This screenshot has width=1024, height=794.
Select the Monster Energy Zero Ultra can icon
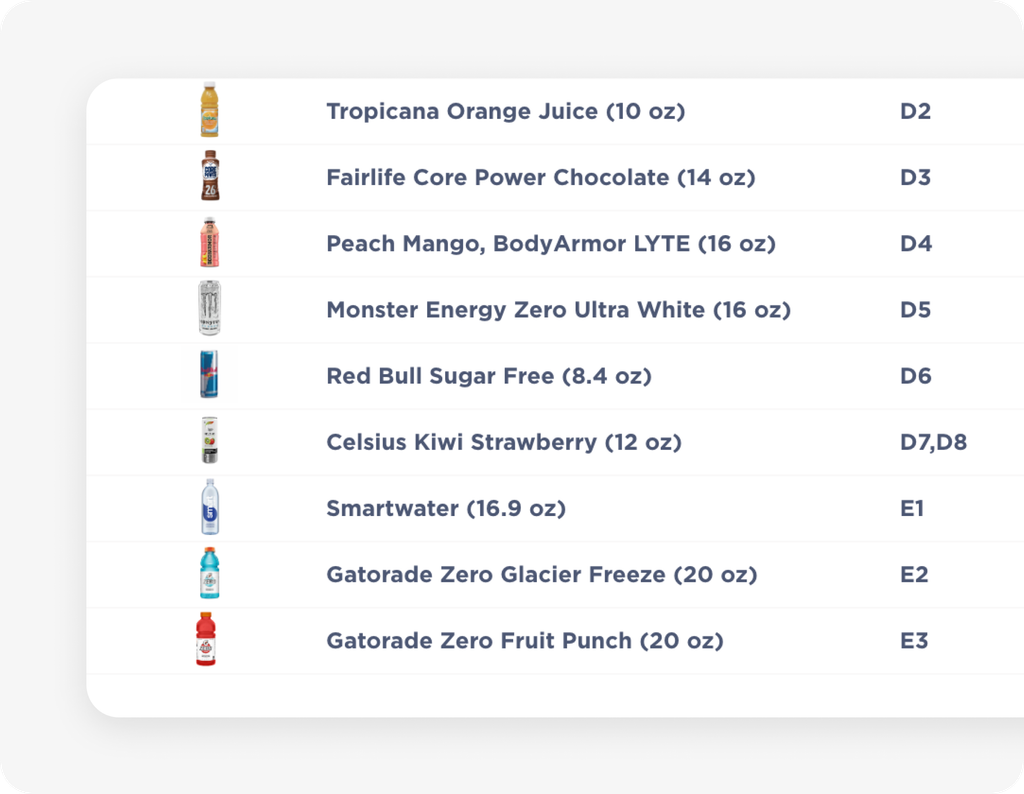point(209,309)
